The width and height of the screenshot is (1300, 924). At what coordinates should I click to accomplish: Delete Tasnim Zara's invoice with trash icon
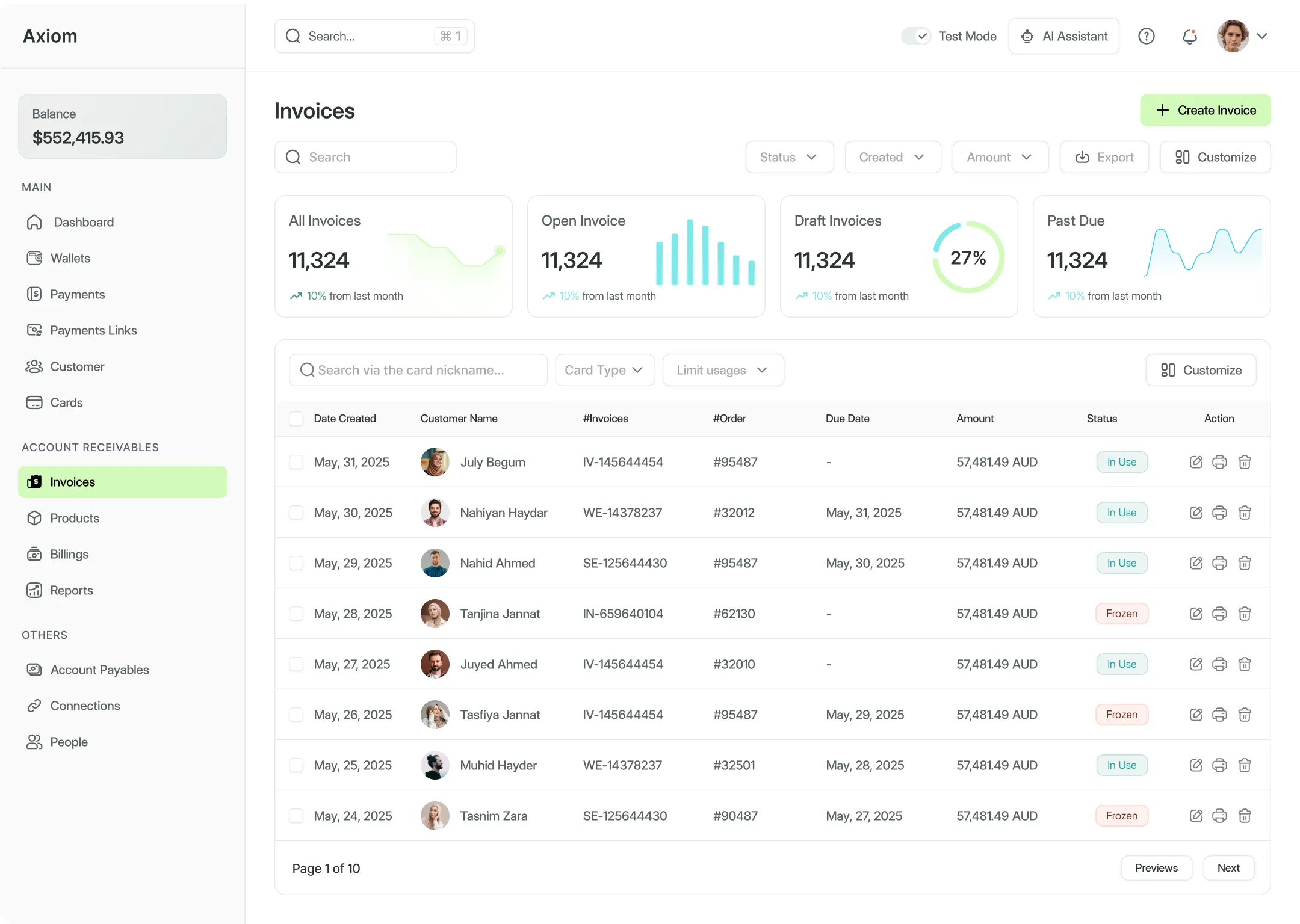1245,816
